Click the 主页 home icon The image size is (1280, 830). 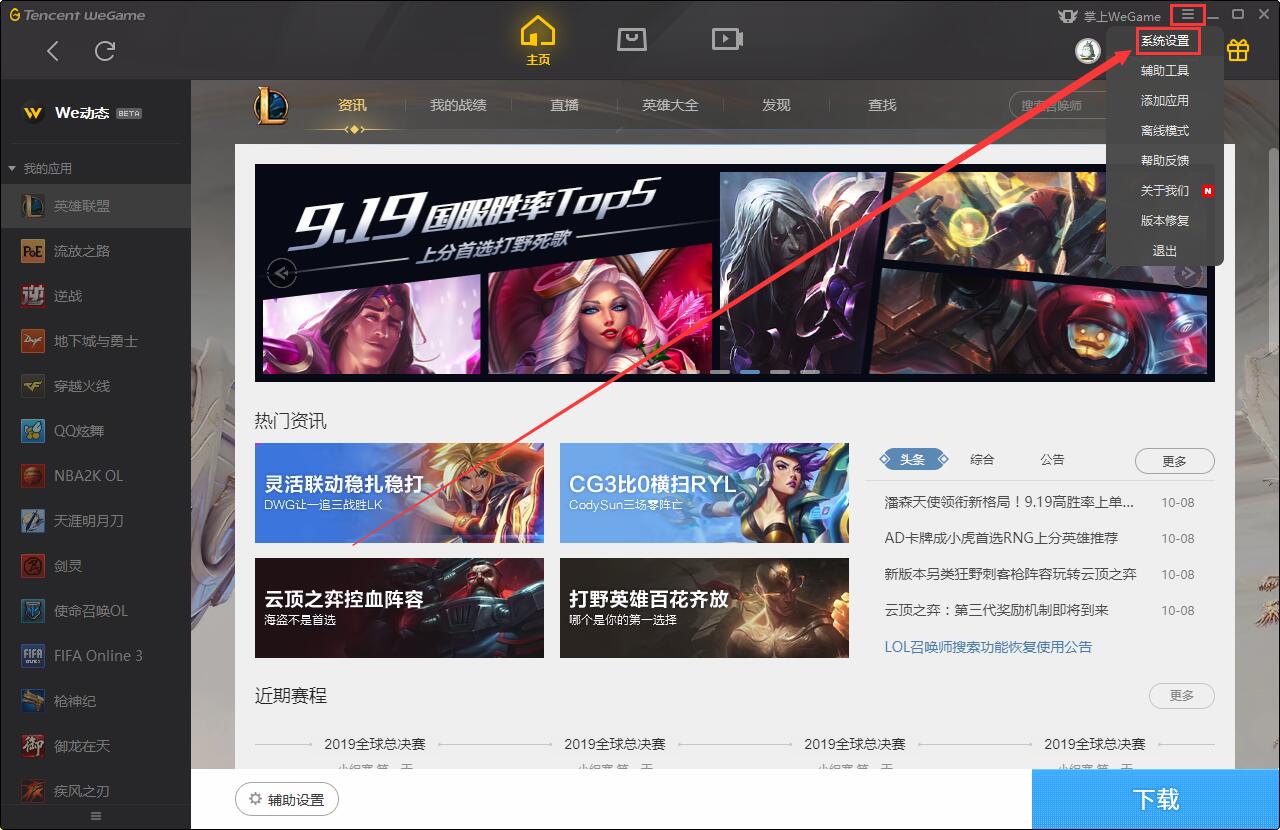tap(538, 32)
